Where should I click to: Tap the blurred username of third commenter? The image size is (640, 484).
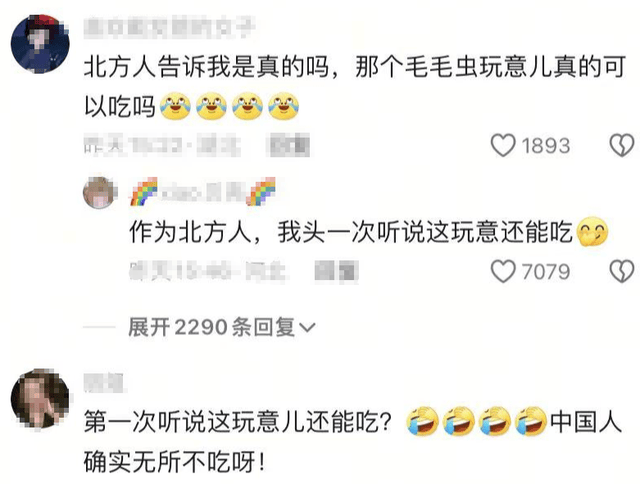[104, 383]
